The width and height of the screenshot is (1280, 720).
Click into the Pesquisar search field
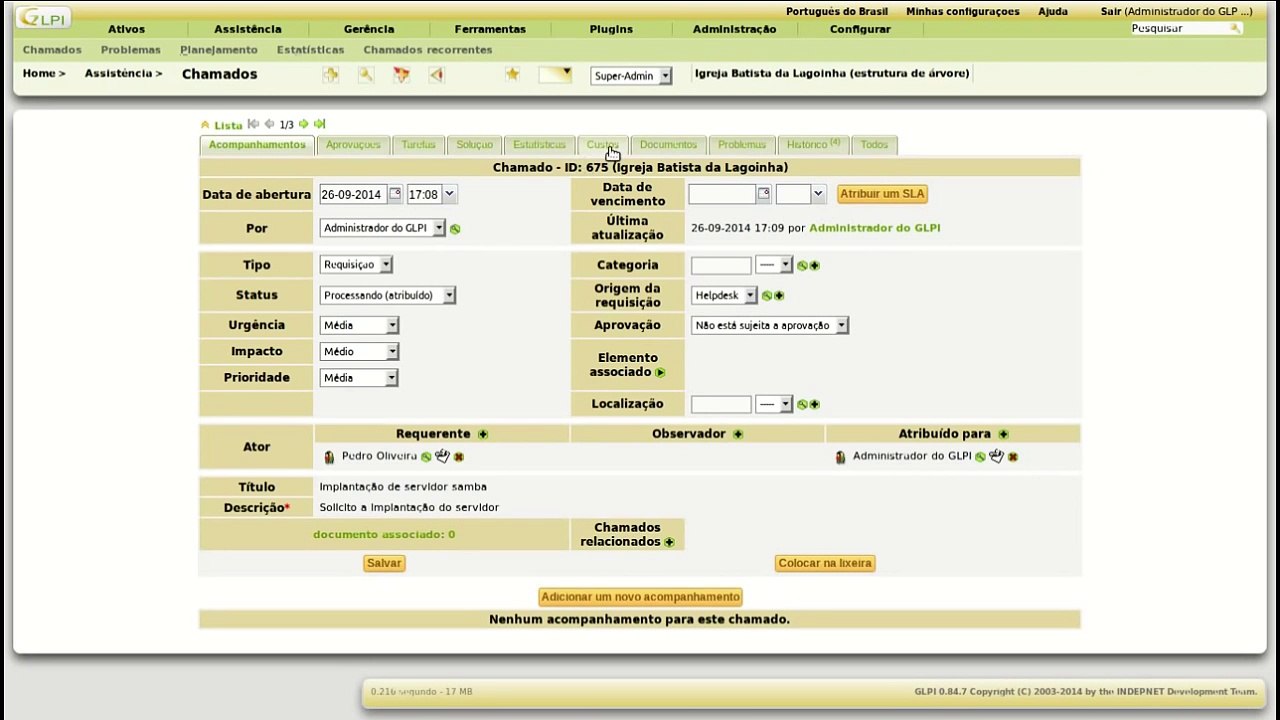pos(1179,28)
